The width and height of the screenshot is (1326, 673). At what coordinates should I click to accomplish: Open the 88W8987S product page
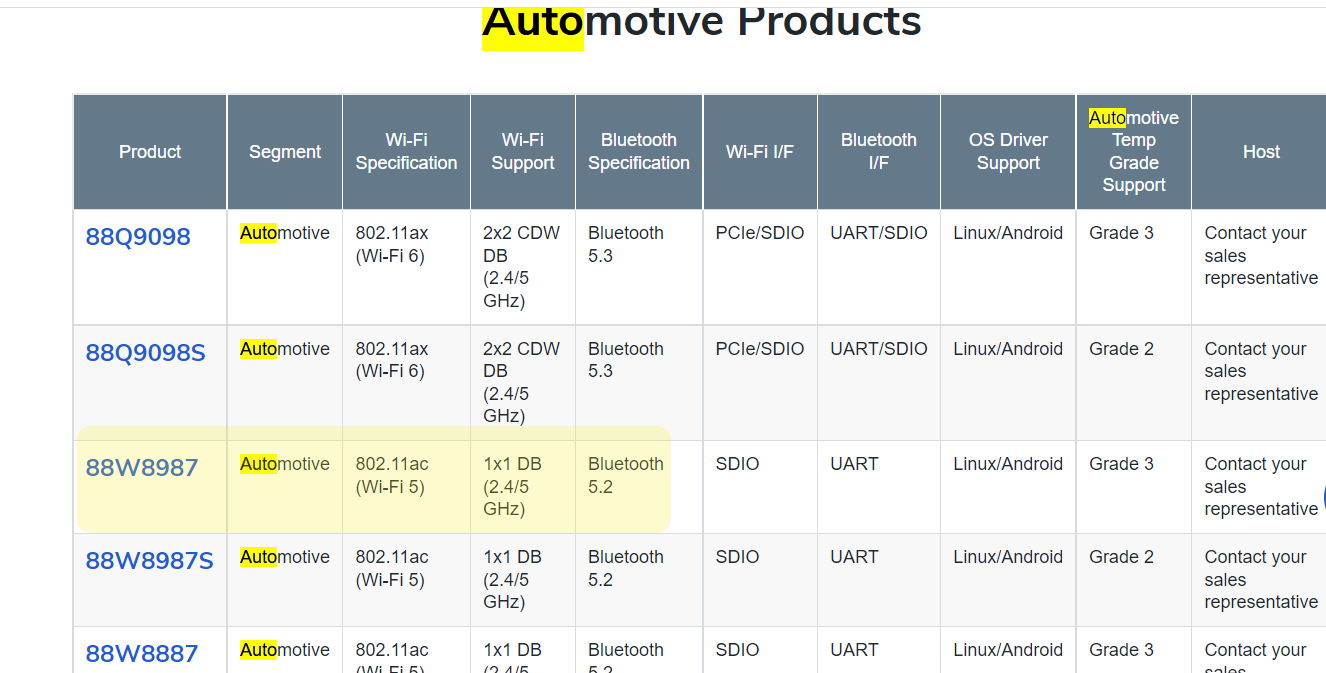click(148, 561)
